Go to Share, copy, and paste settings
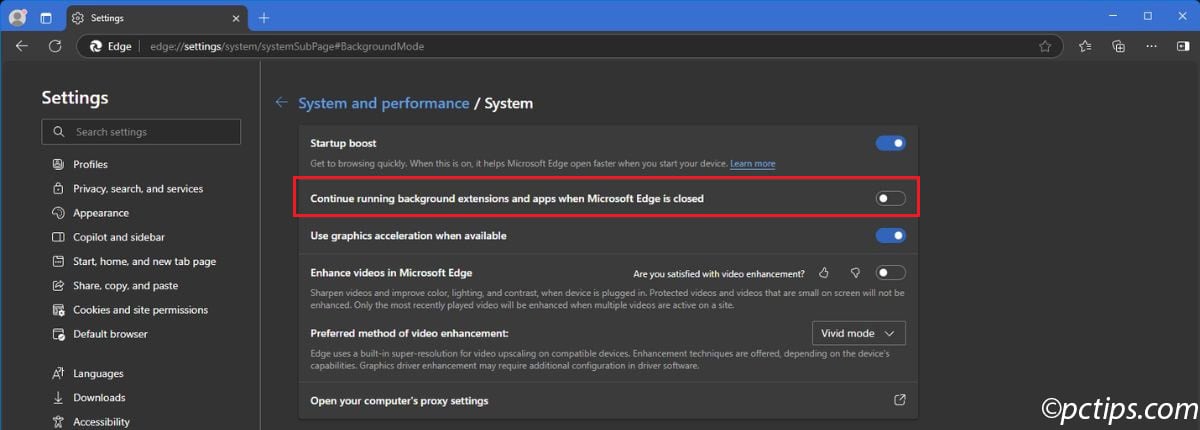1200x430 pixels. [126, 286]
